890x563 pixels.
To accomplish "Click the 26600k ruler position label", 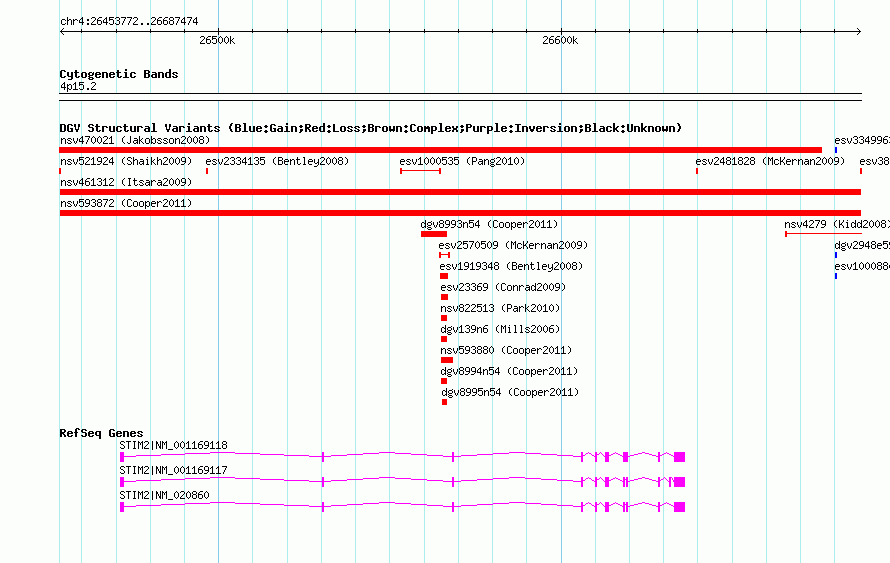I will point(560,40).
